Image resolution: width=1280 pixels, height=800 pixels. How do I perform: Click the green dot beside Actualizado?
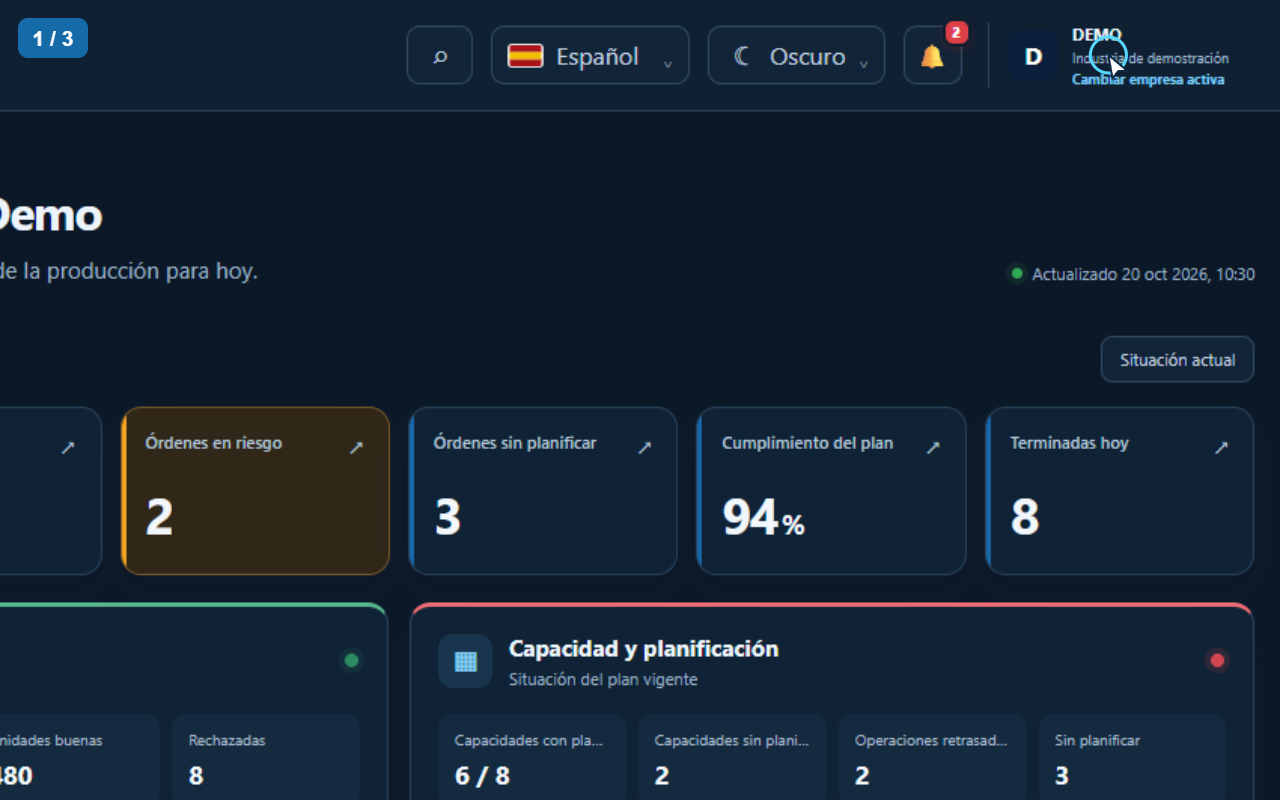point(1017,273)
